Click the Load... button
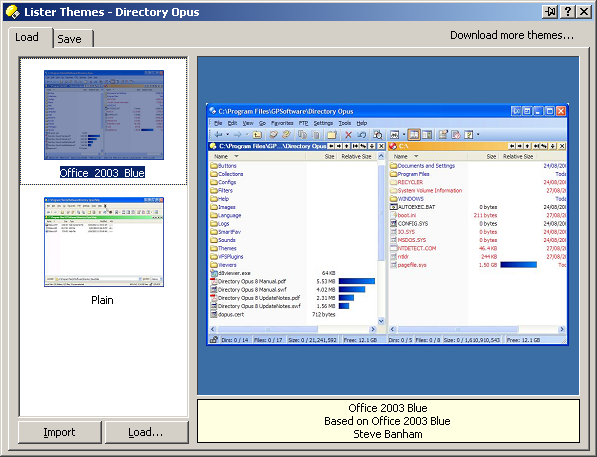Image resolution: width=597 pixels, height=457 pixels. pos(146,432)
